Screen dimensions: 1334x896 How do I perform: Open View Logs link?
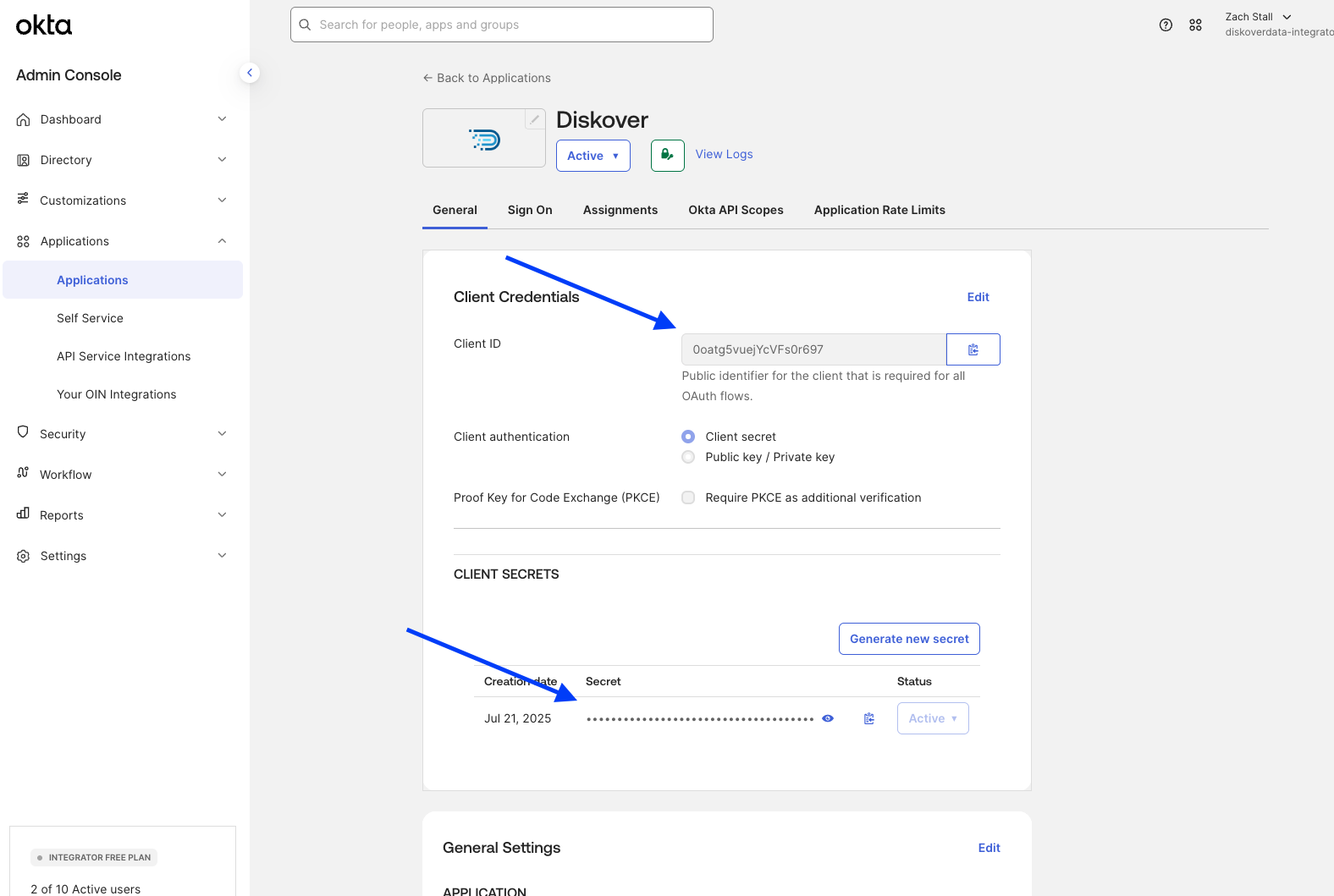click(x=724, y=154)
